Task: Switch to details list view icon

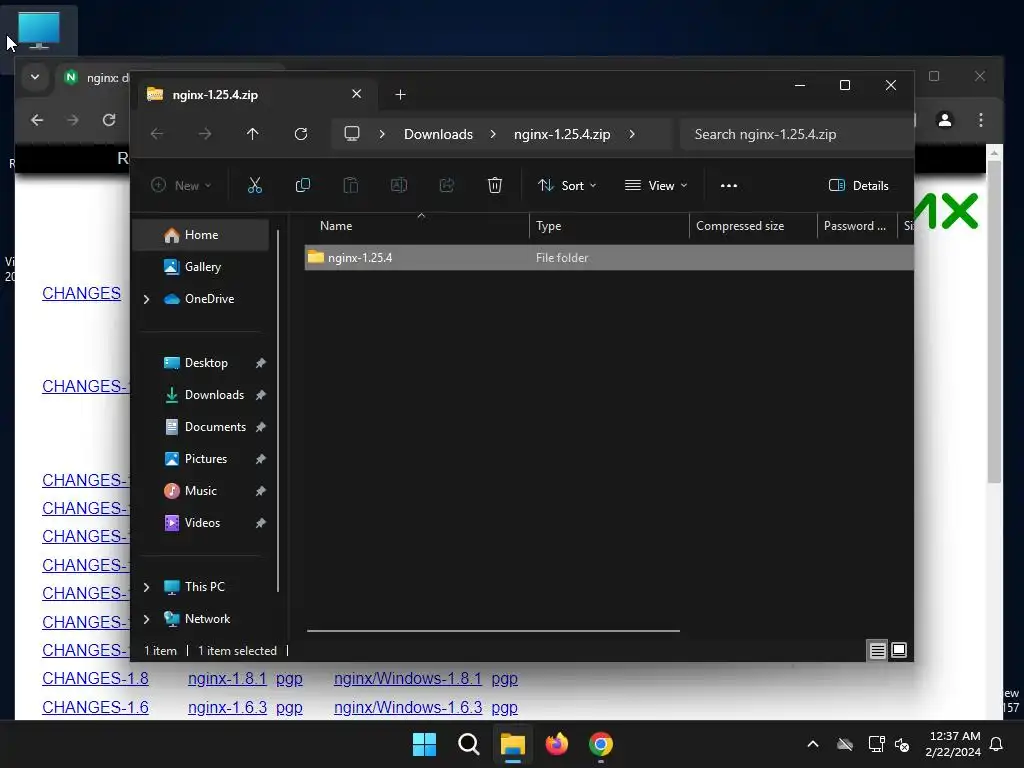Action: click(x=877, y=650)
